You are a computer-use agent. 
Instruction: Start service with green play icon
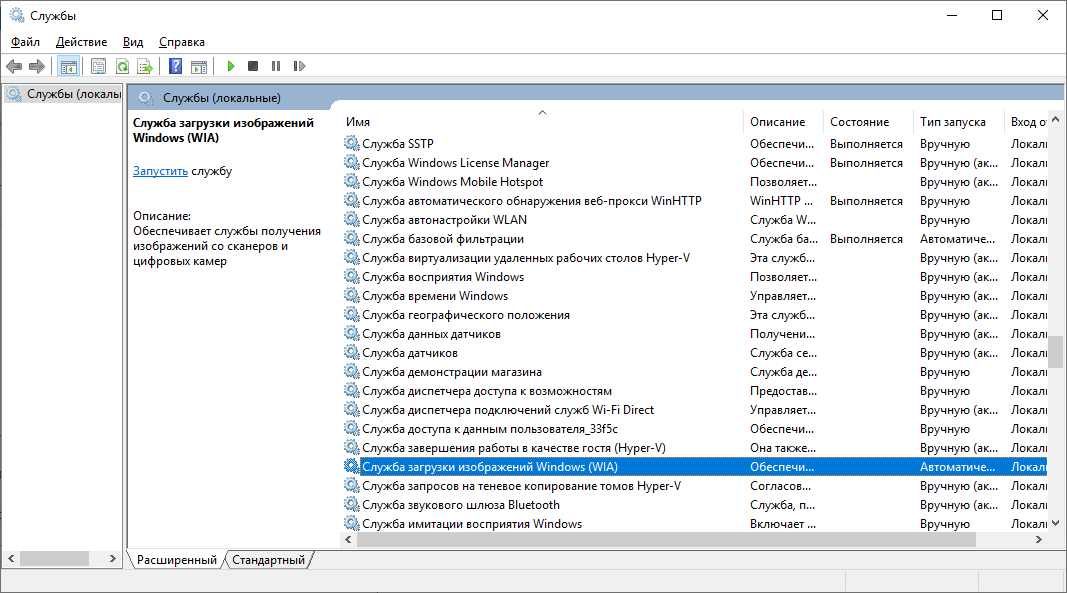[x=231, y=66]
